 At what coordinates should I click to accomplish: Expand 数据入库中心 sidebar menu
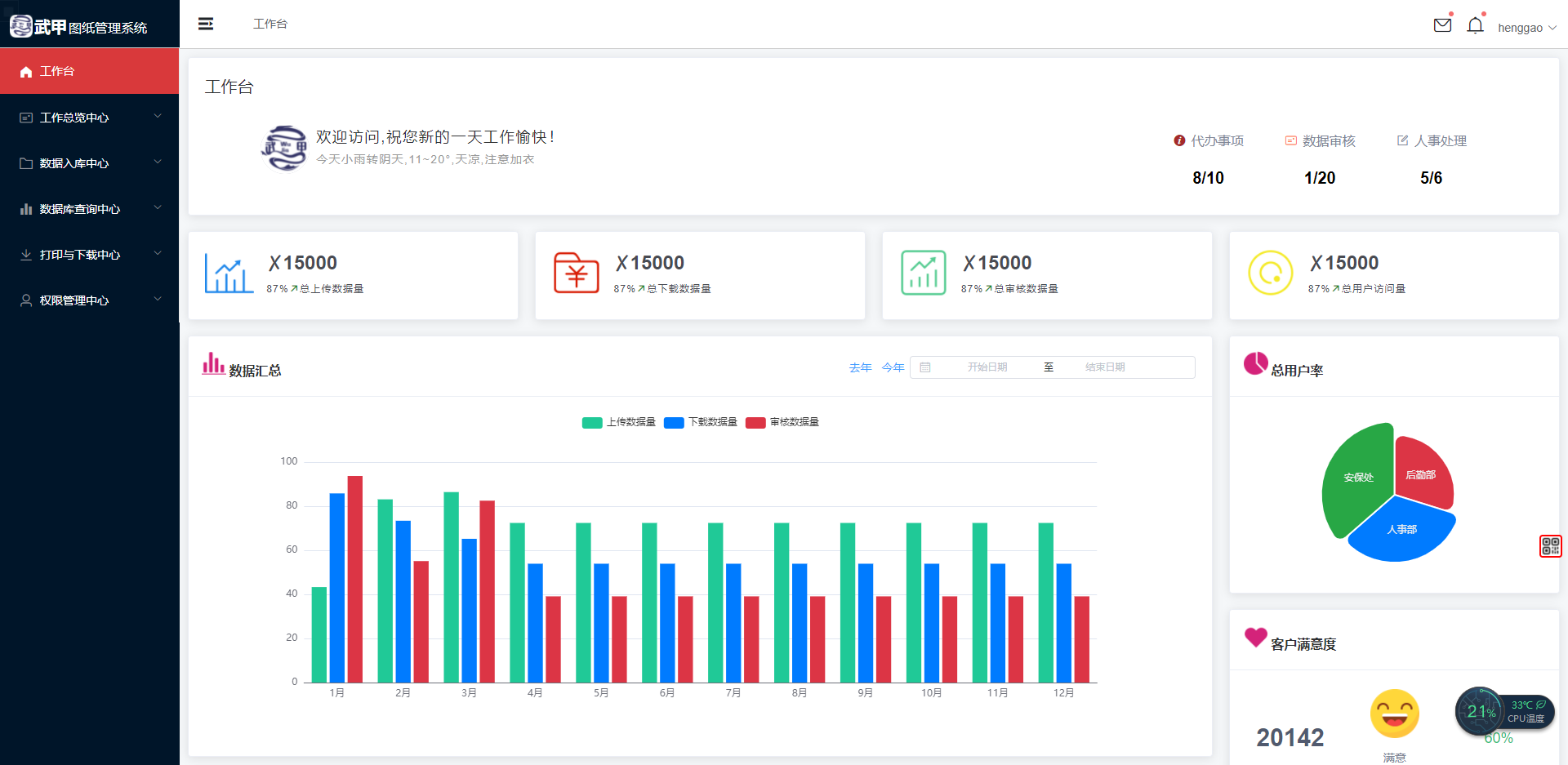pyautogui.click(x=90, y=163)
